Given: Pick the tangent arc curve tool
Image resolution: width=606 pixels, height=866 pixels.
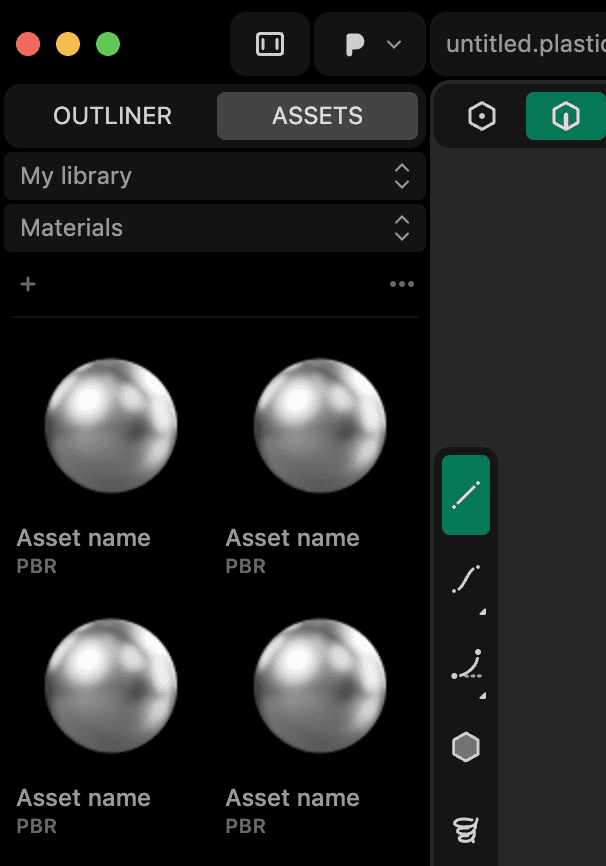Looking at the screenshot, I should [x=465, y=665].
